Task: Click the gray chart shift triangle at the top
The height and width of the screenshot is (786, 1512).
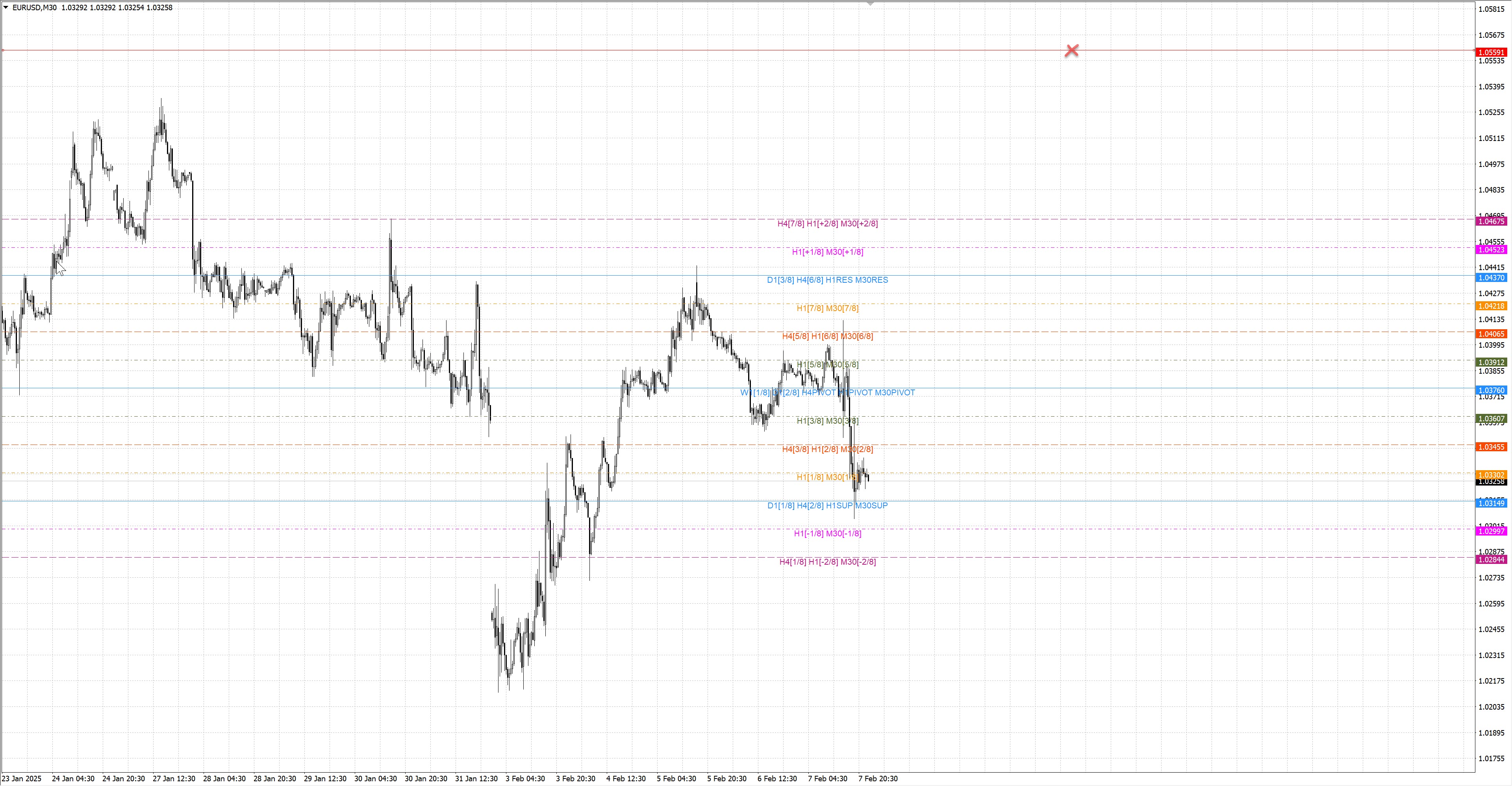Action: (x=871, y=4)
